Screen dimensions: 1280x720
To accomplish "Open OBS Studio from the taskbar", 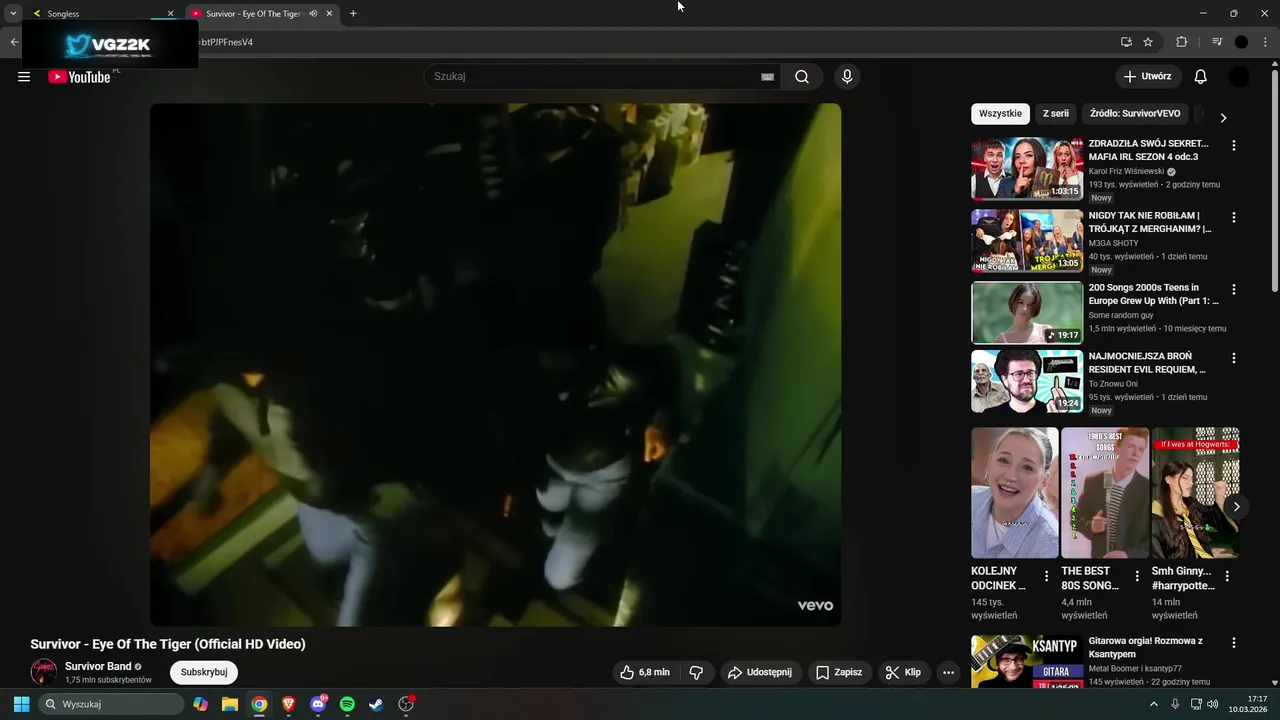I will point(406,704).
